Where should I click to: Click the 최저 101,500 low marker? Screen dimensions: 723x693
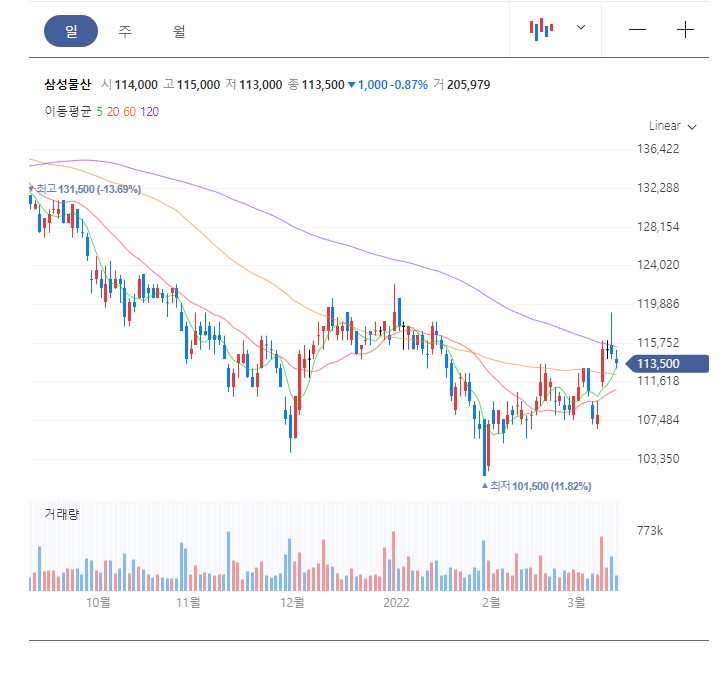pos(536,486)
